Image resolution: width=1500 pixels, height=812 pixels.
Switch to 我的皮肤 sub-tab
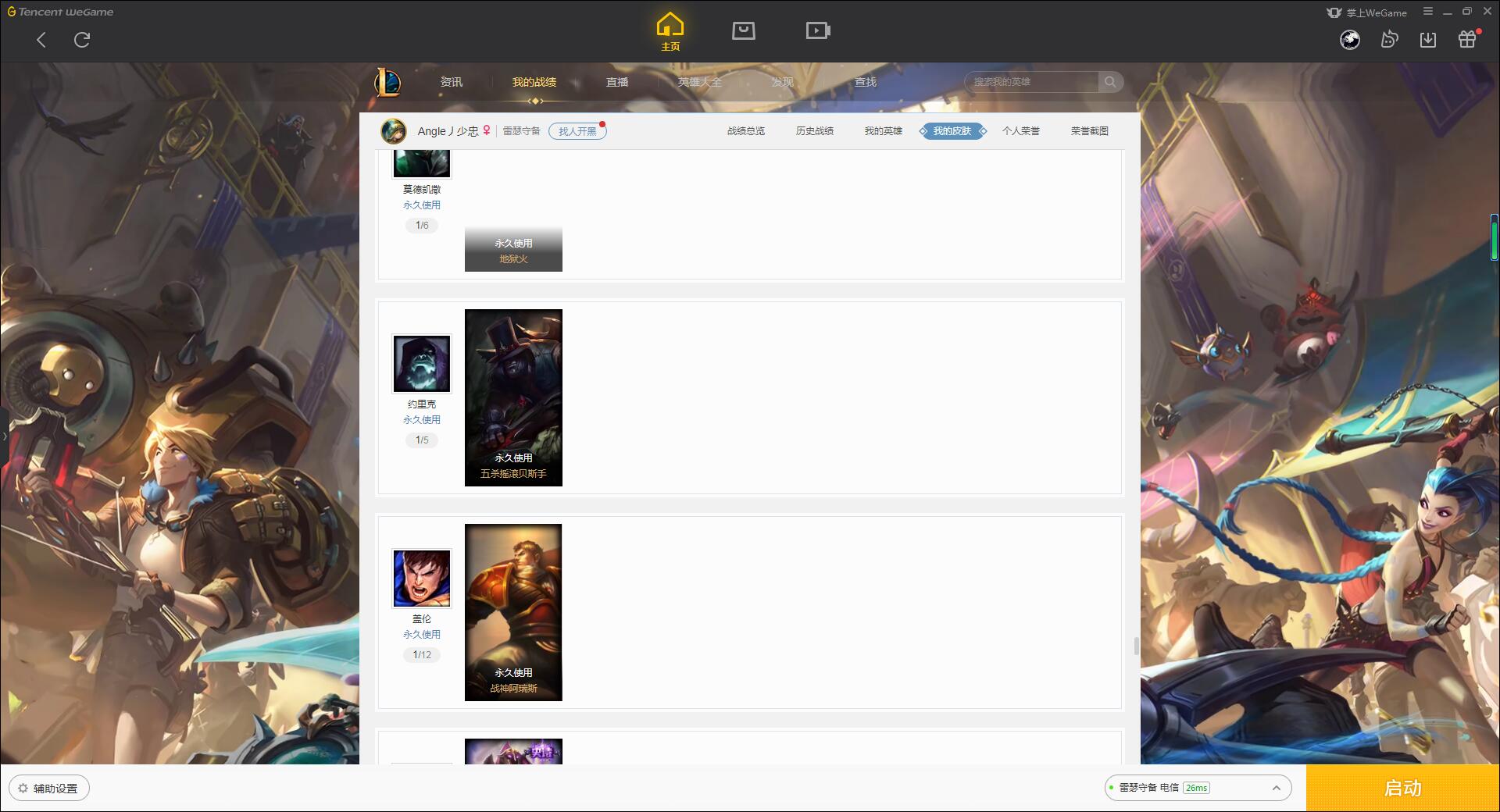952,131
